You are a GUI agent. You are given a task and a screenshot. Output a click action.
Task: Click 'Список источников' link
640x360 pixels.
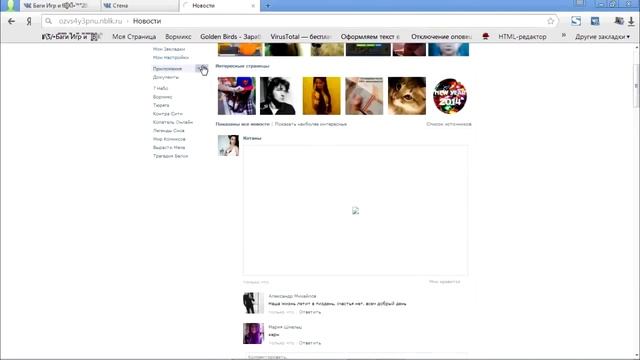coord(449,124)
